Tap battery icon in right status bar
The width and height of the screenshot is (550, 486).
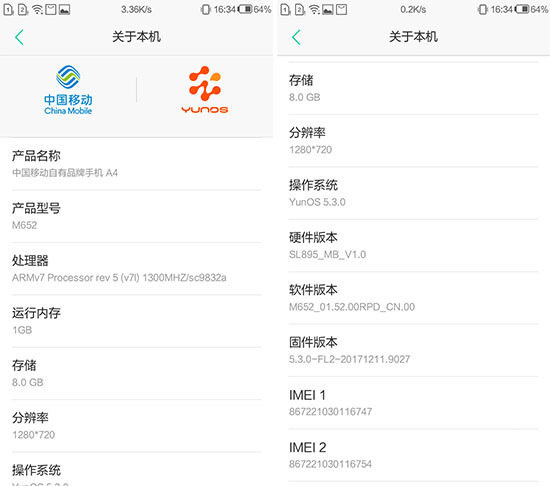522,9
